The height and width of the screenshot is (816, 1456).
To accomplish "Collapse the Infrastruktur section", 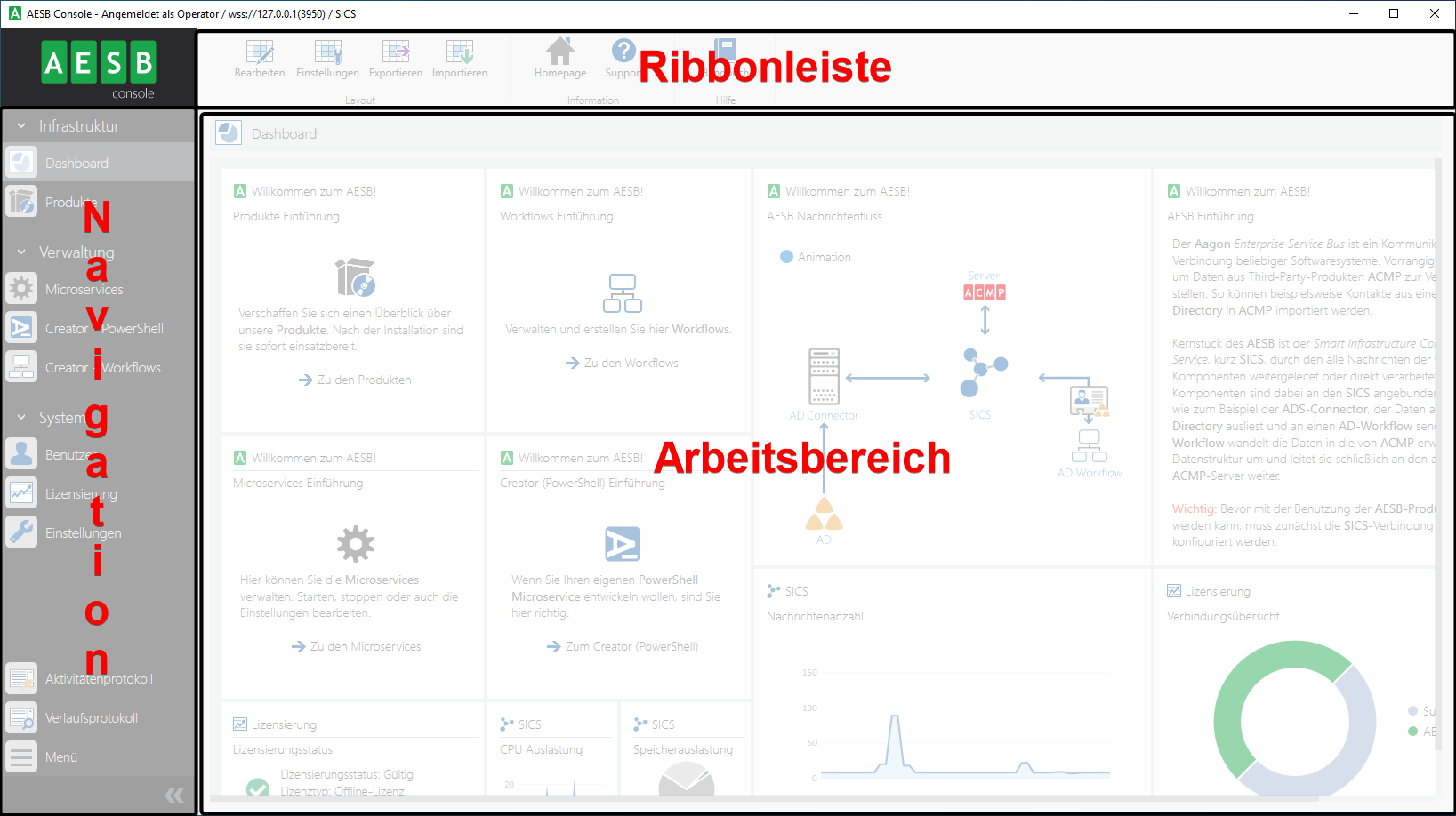I will pyautogui.click(x=21, y=126).
